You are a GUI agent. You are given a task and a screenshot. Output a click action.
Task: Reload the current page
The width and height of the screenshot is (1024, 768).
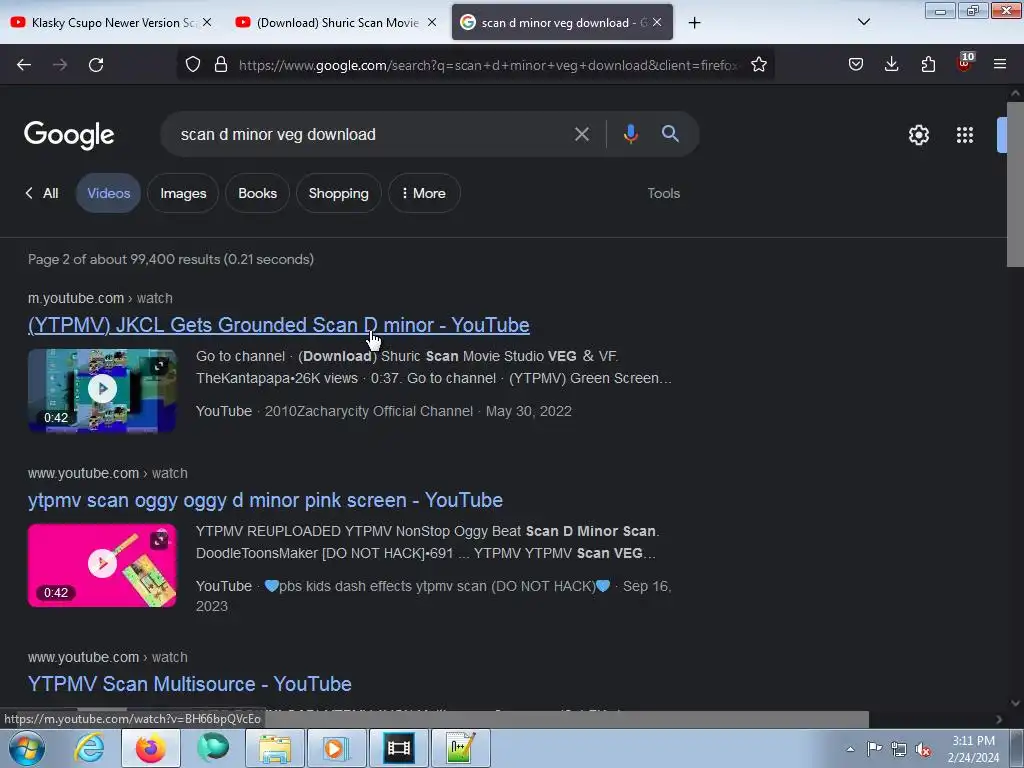pos(96,65)
